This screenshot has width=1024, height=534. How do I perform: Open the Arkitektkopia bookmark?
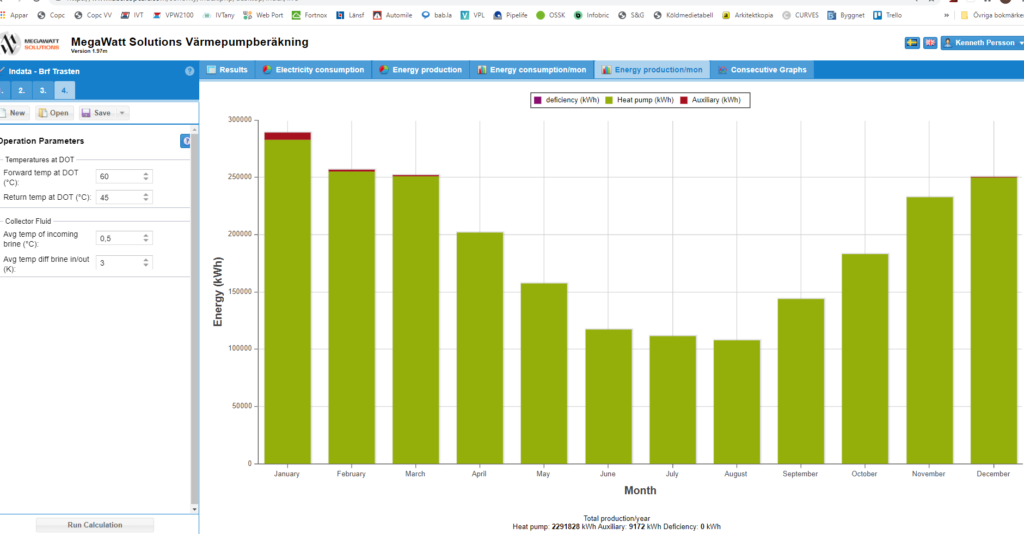(x=748, y=15)
